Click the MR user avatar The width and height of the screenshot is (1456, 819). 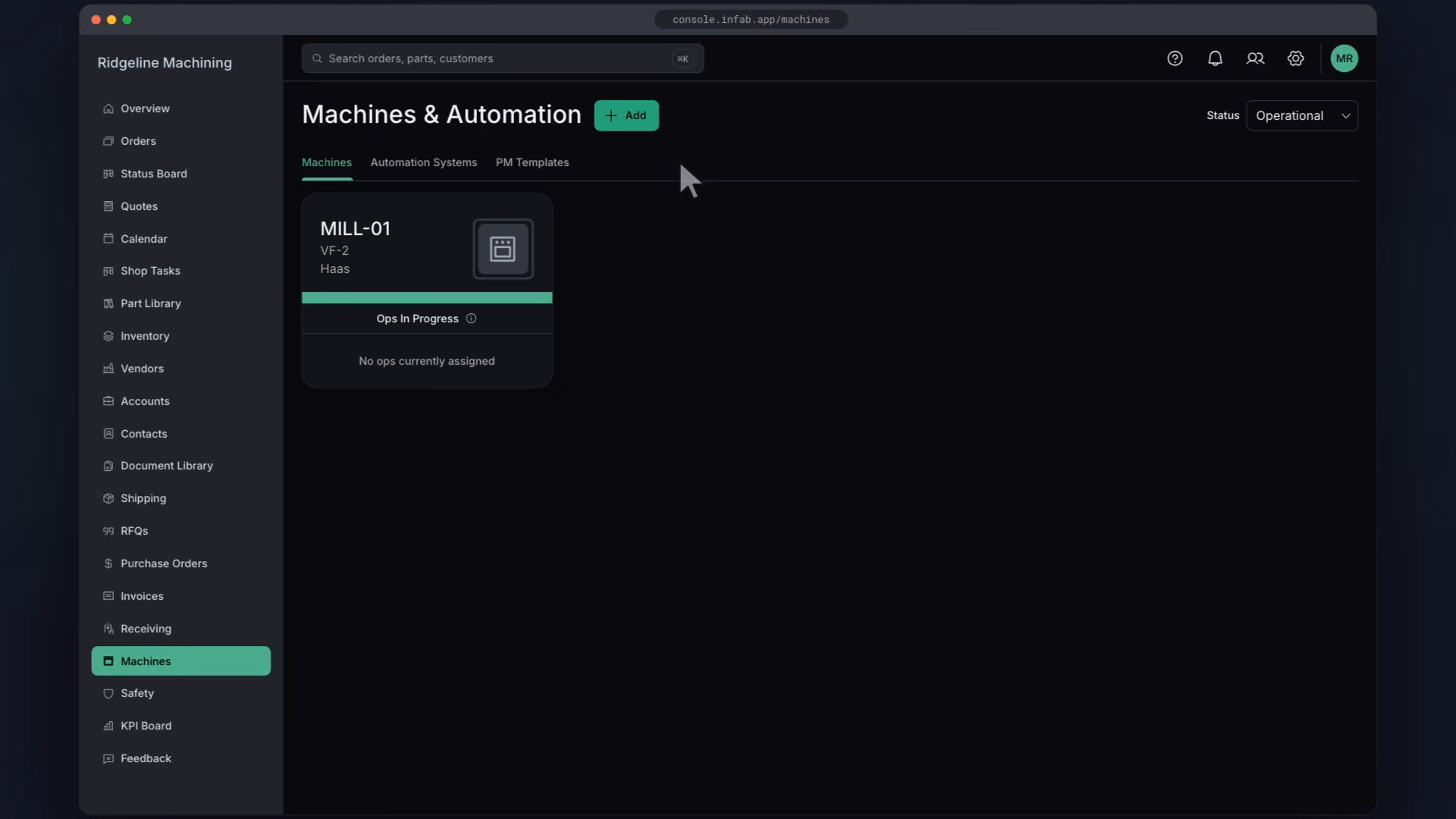click(x=1344, y=58)
